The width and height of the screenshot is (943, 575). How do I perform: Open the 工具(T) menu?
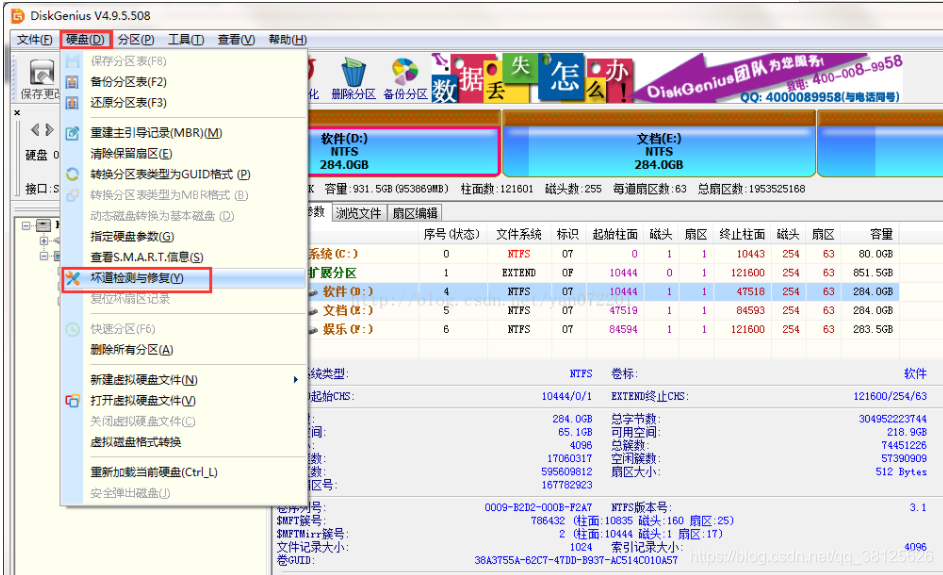coord(186,40)
